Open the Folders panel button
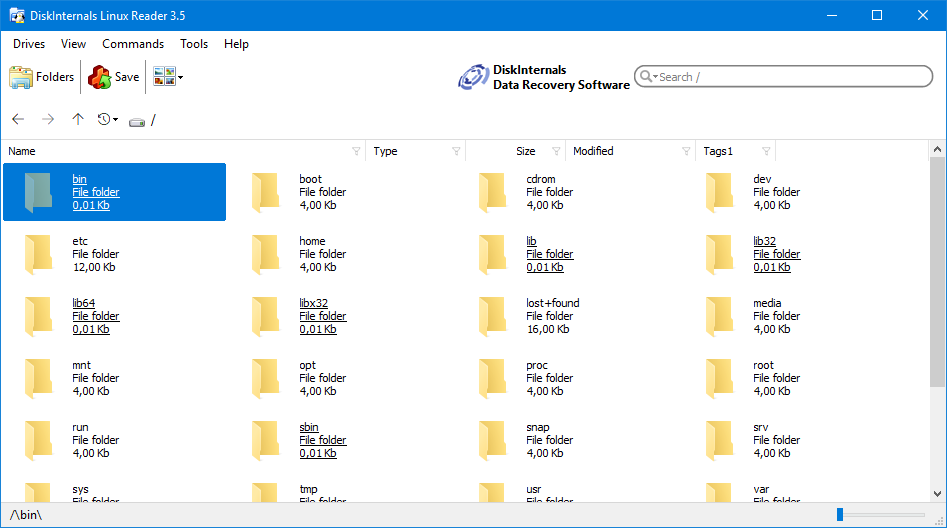 (42, 77)
